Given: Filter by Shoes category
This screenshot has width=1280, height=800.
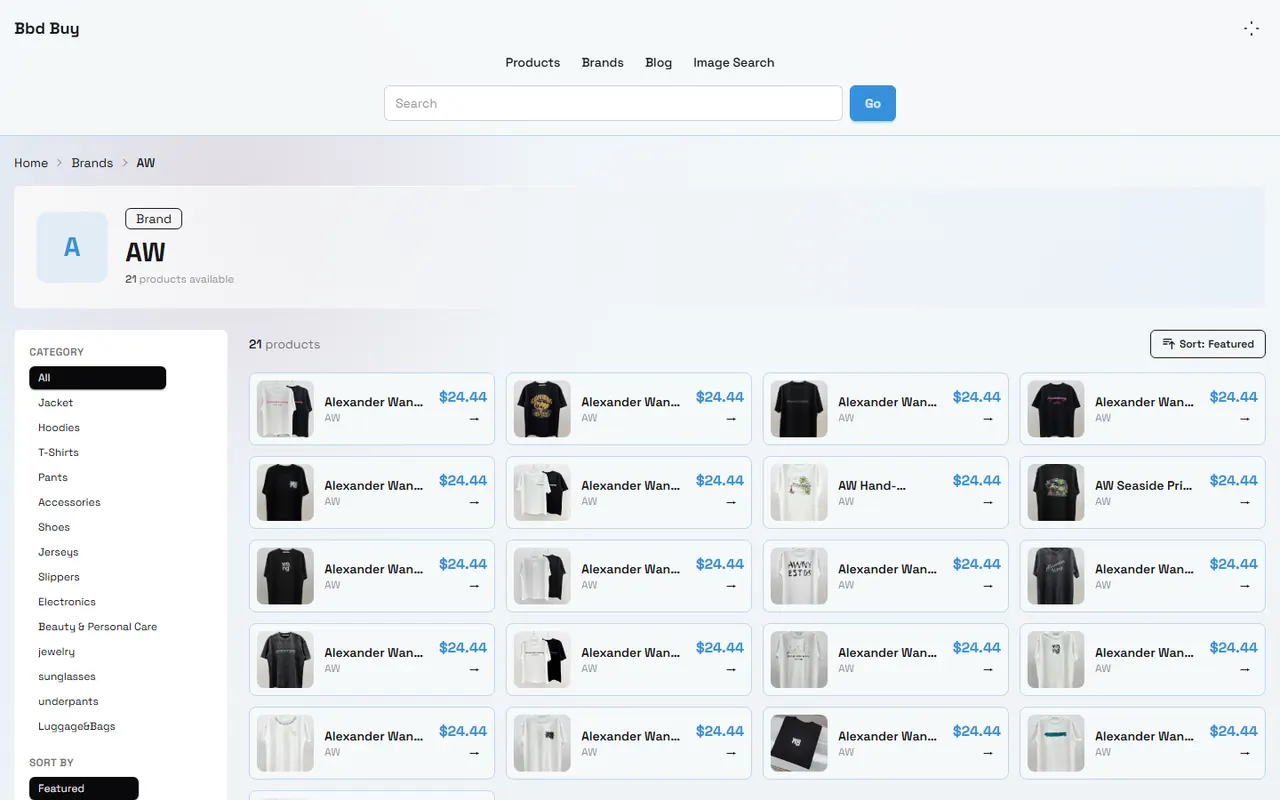Looking at the screenshot, I should [54, 528].
